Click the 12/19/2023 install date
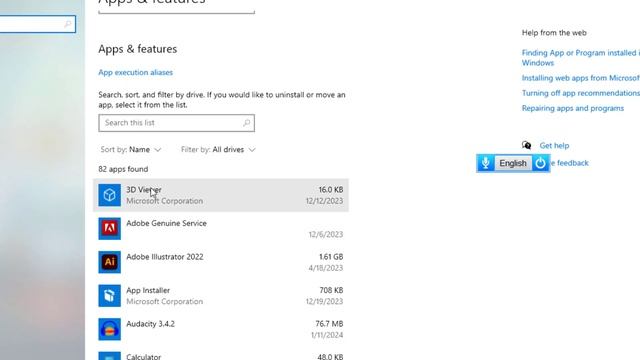 coord(324,301)
